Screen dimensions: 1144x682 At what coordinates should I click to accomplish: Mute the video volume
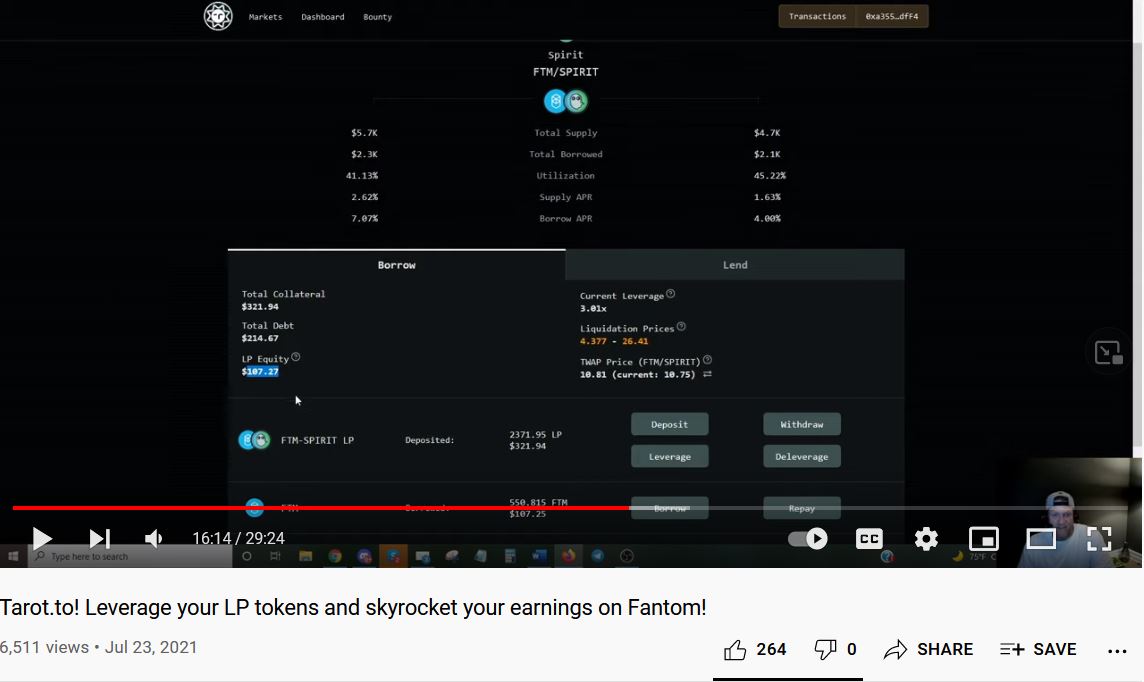pyautogui.click(x=153, y=539)
